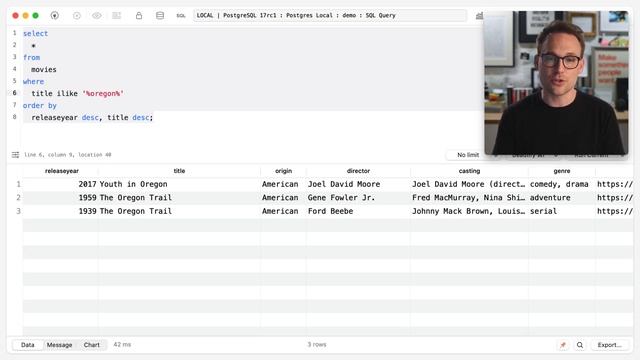Click the connection icon in toolbar
This screenshot has height=360, width=640.
55,16
